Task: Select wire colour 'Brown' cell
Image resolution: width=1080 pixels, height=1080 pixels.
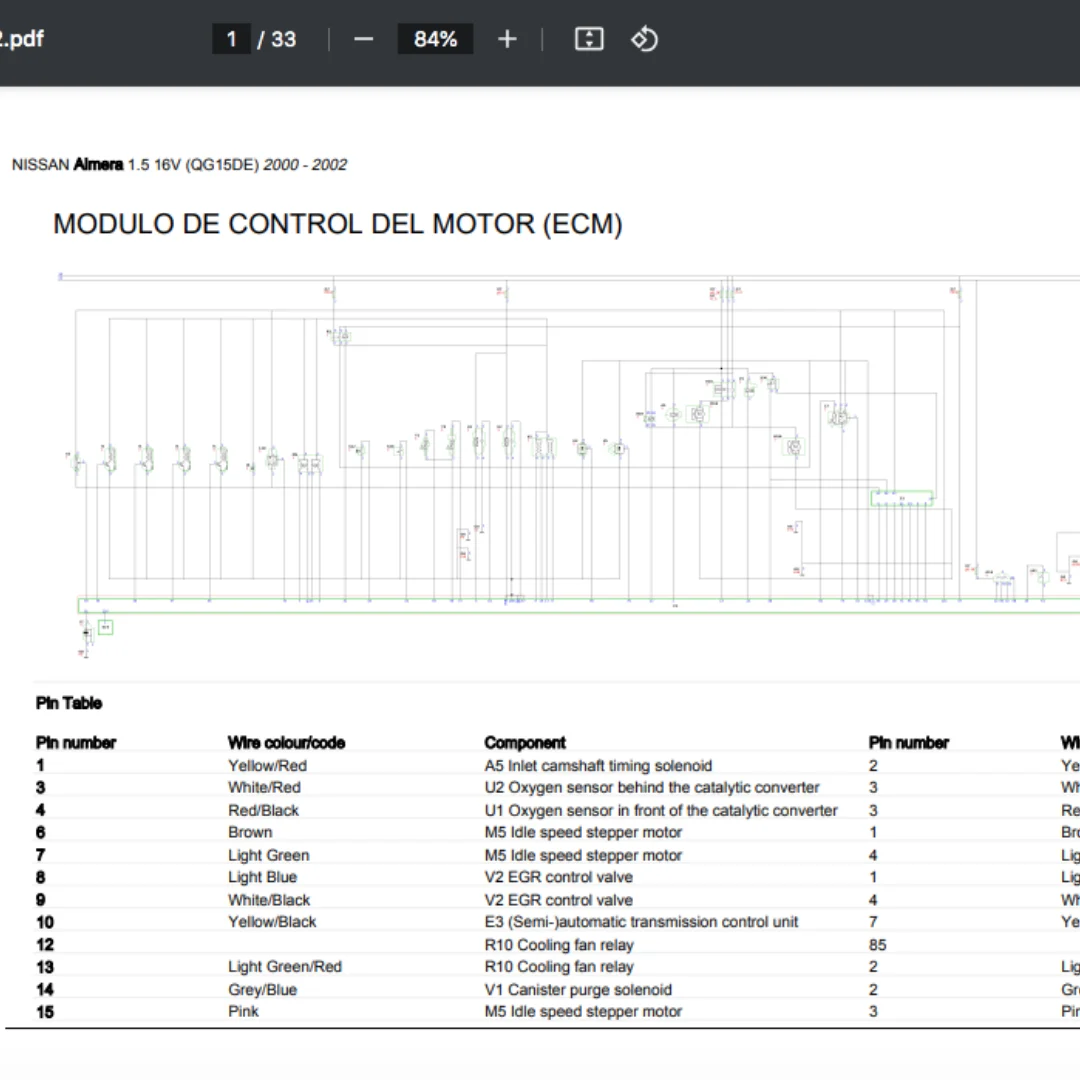Action: click(250, 832)
